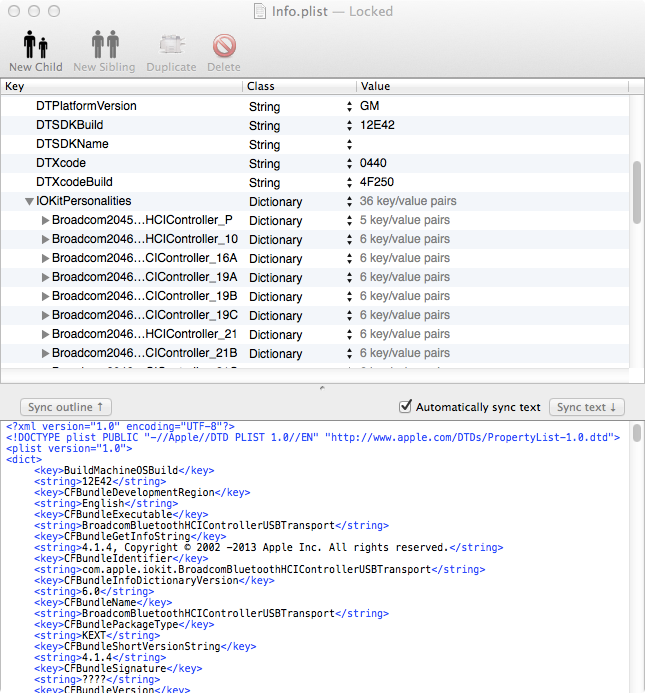Click the 12E42 value of DTSDKBuild
The image size is (645, 693).
[x=377, y=125]
